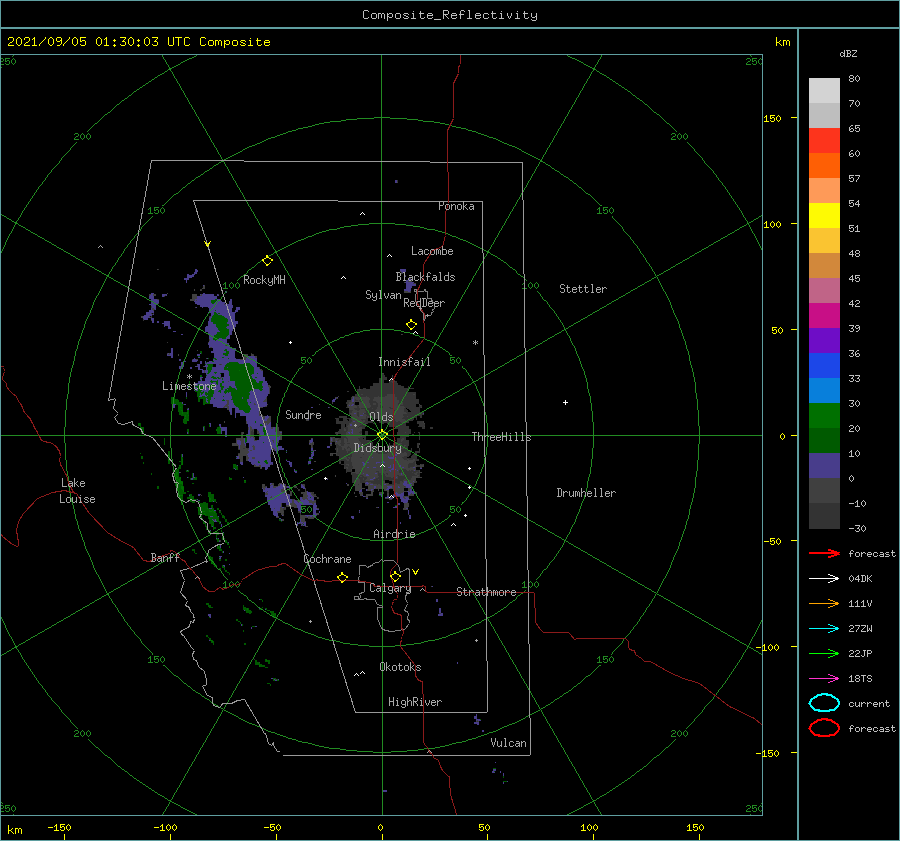Click the Olds label

point(381,417)
